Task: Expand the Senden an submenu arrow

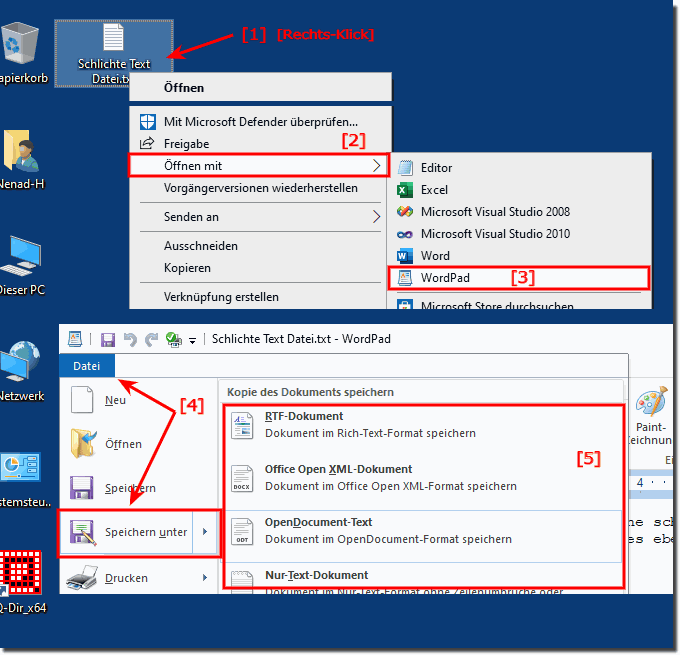Action: coord(376,216)
